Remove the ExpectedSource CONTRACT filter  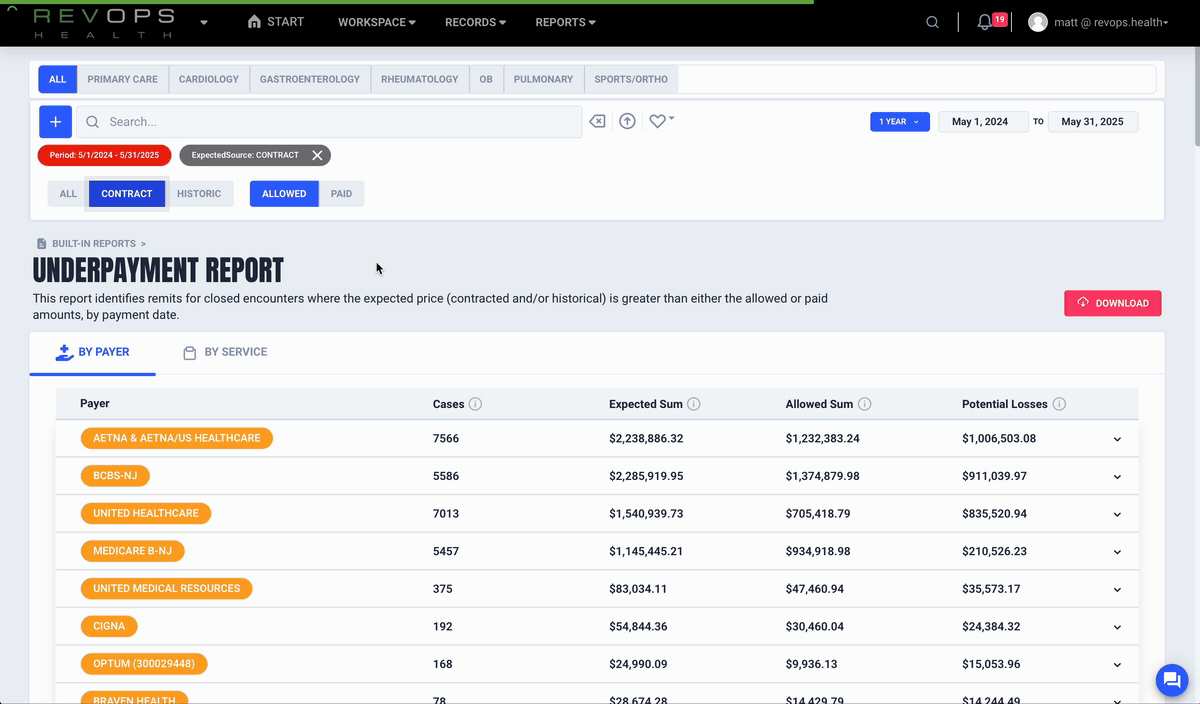pos(317,155)
